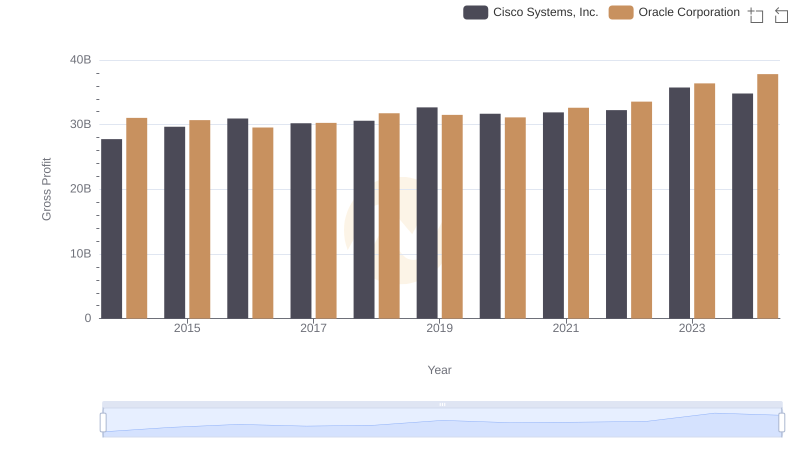Click the 2023 x-axis label
Viewport: 800px width, 461px height.
pyautogui.click(x=692, y=328)
